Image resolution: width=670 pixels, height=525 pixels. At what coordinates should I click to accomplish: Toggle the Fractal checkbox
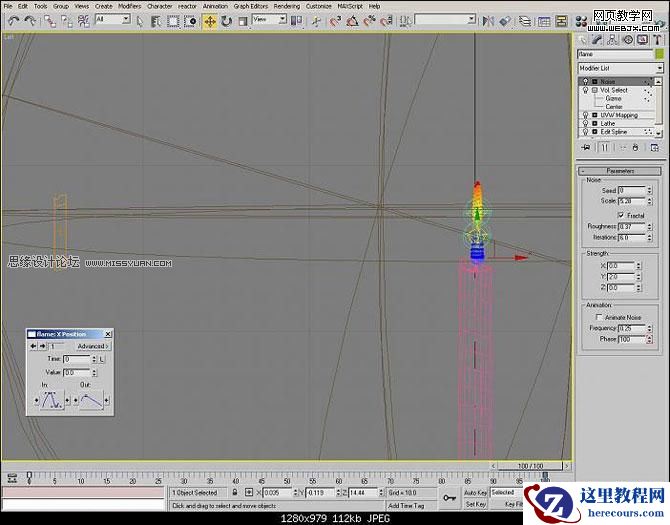pos(622,215)
